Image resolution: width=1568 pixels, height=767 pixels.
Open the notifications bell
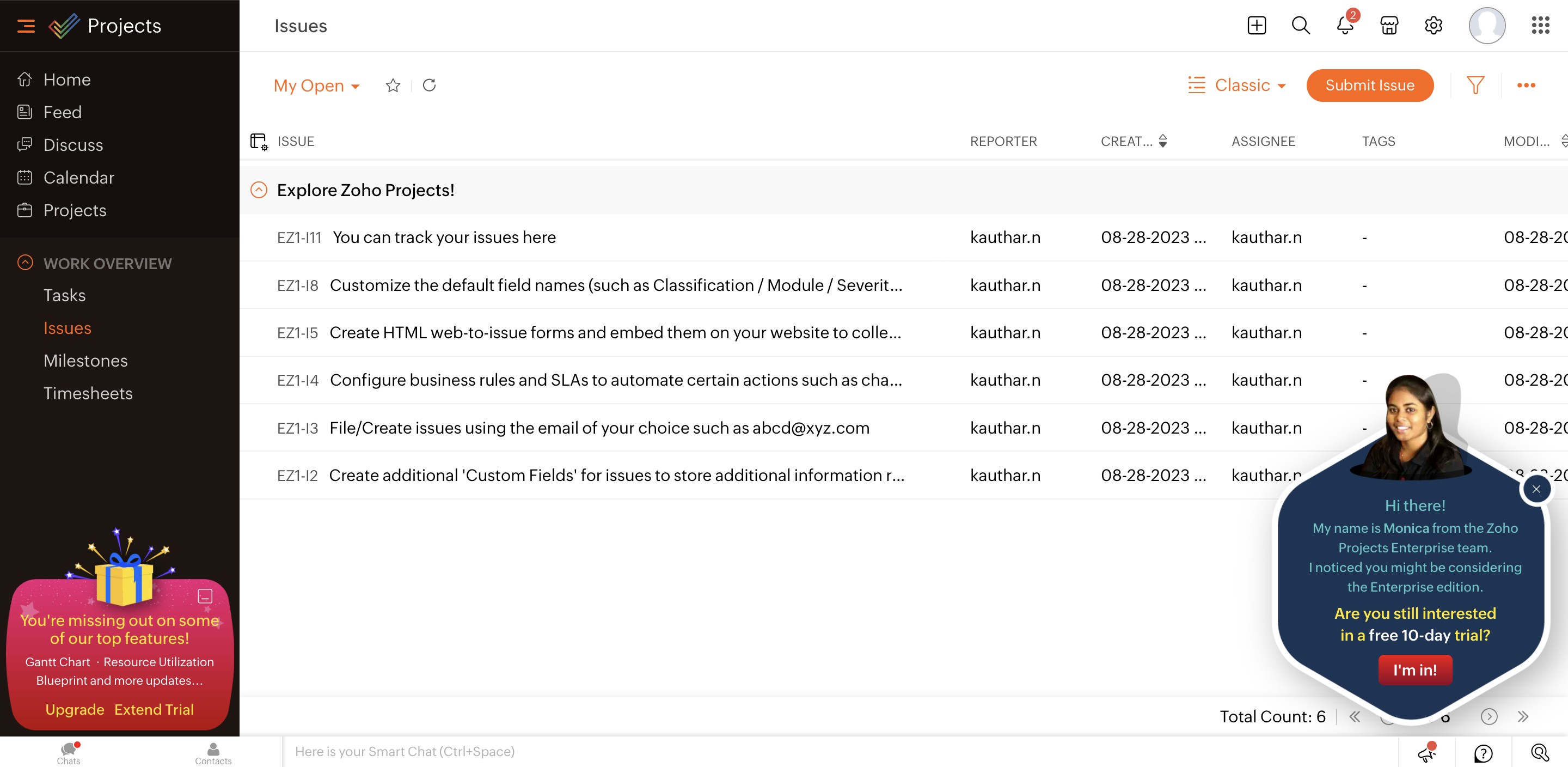pos(1345,26)
